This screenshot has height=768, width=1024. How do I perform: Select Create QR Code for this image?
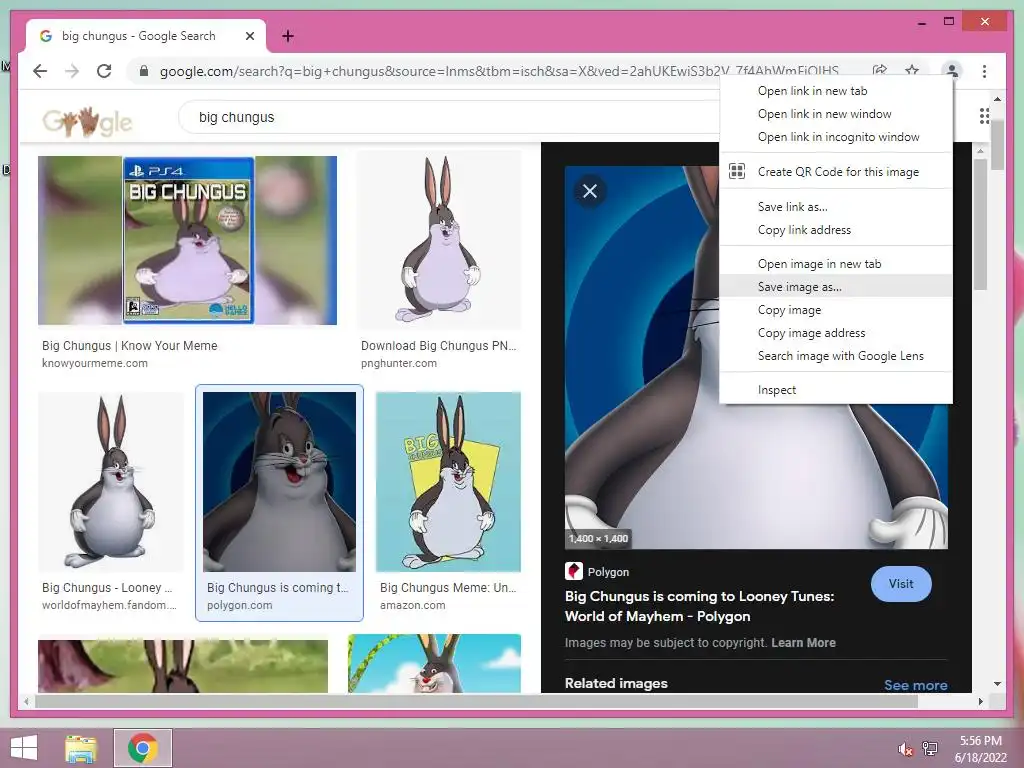coord(836,172)
